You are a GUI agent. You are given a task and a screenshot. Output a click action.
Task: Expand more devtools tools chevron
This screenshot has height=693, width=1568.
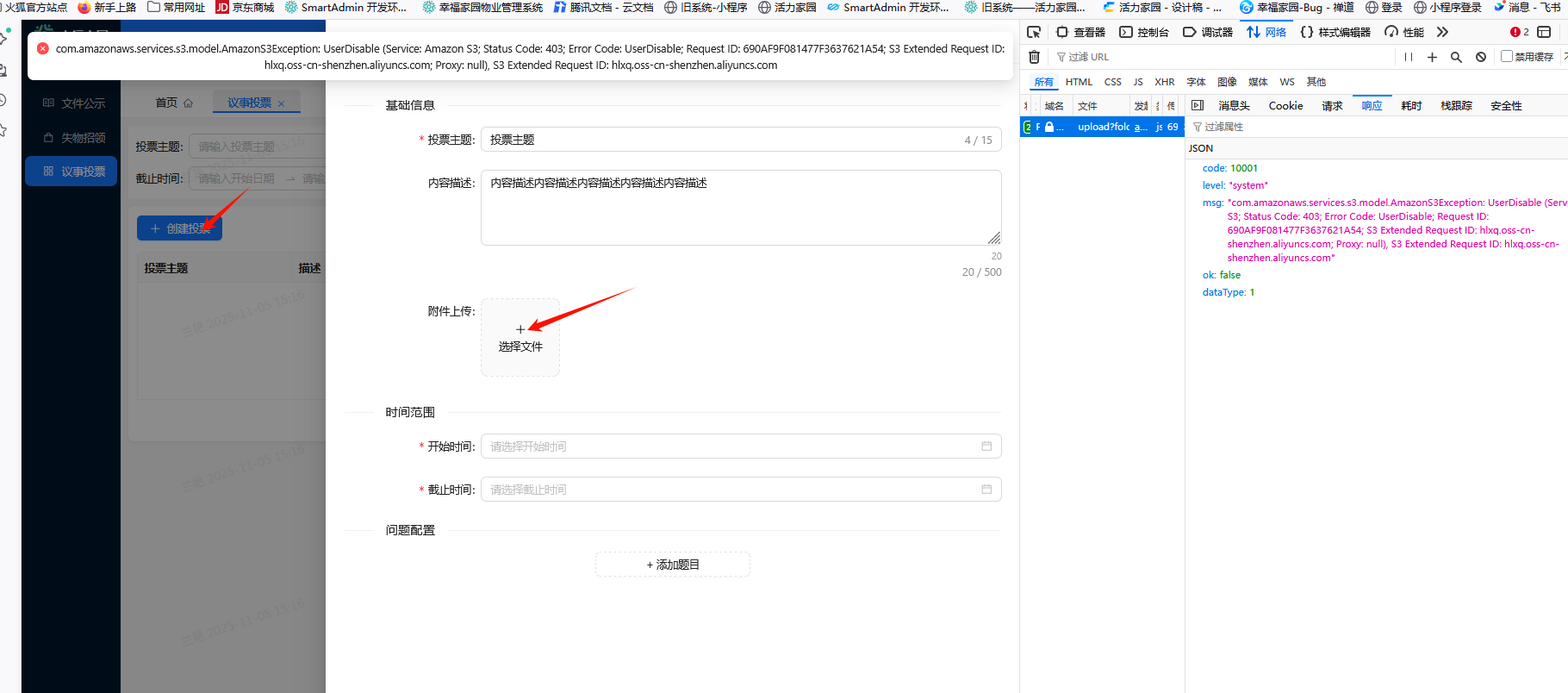pyautogui.click(x=1442, y=32)
